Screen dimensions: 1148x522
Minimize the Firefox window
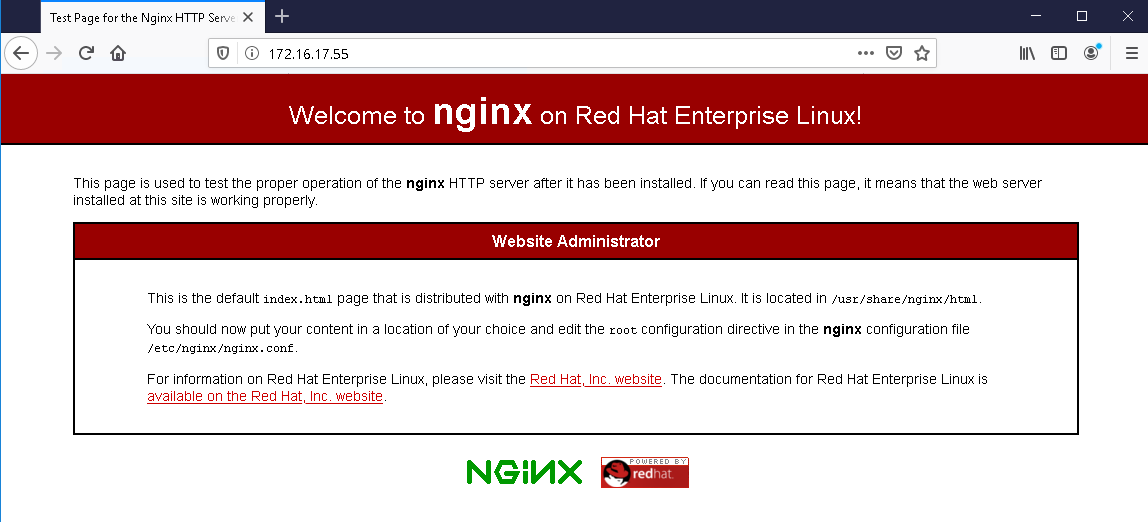(1036, 16)
